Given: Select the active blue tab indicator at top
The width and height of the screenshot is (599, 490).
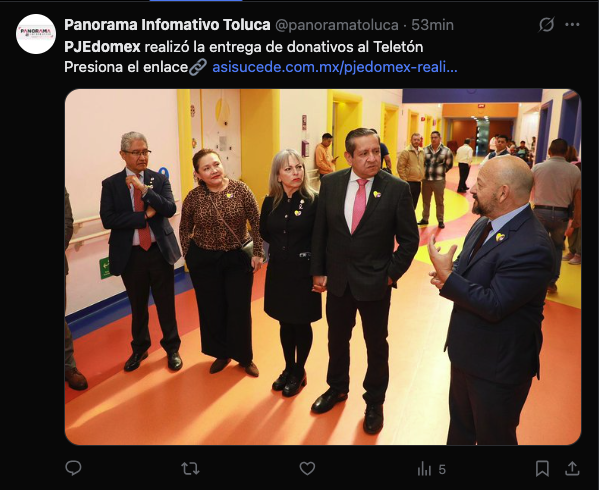Looking at the screenshot, I should (196, 1).
